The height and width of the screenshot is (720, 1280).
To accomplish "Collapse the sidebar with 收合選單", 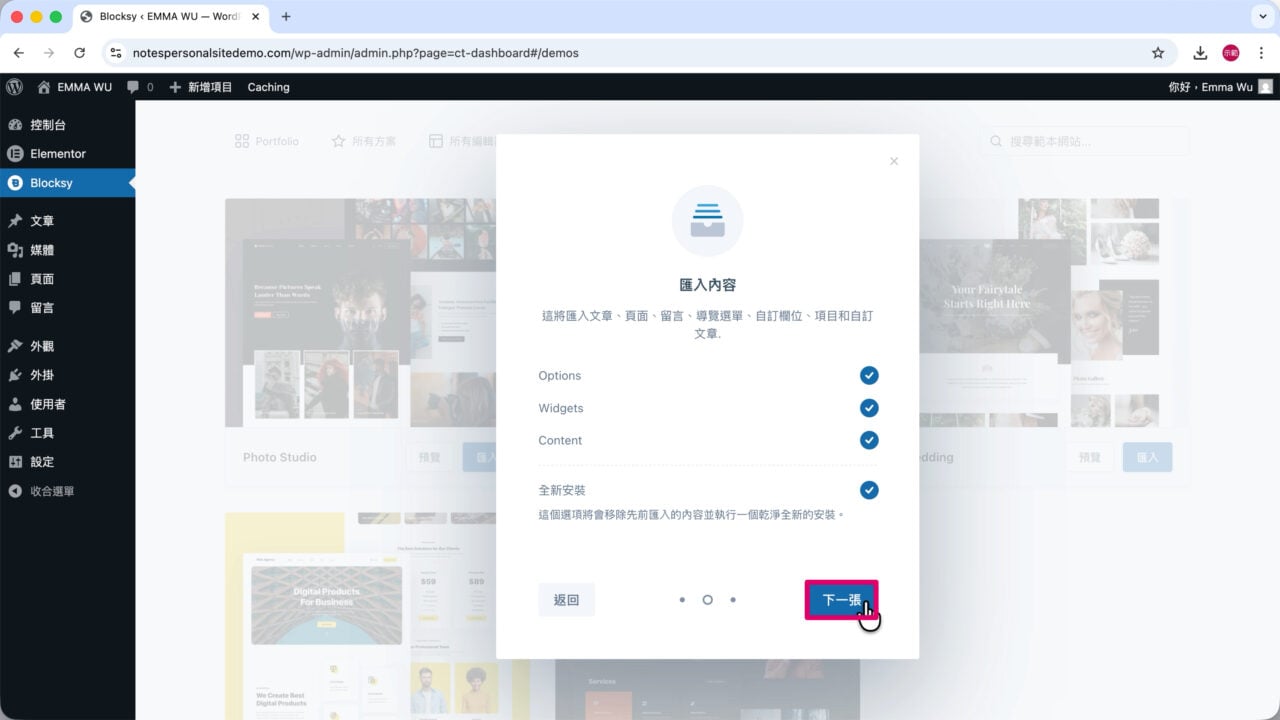I will [67, 491].
